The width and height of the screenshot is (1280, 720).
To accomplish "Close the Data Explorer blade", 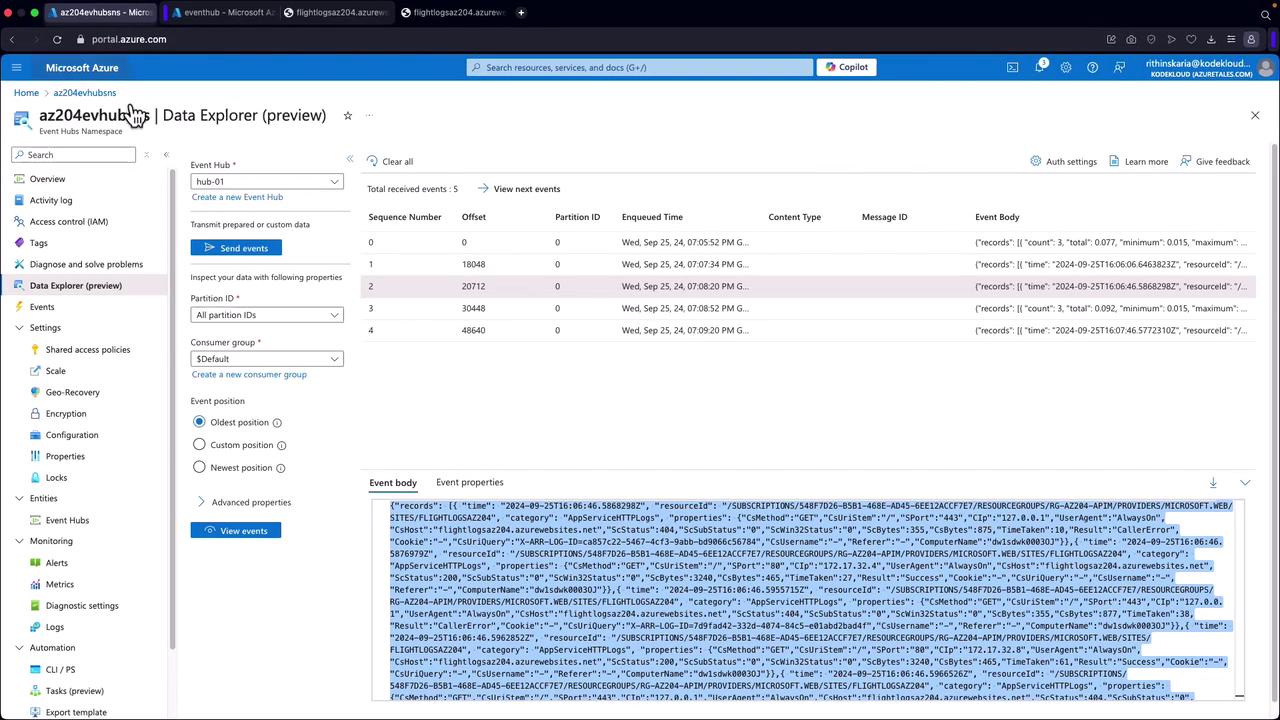I will pyautogui.click(x=1255, y=115).
